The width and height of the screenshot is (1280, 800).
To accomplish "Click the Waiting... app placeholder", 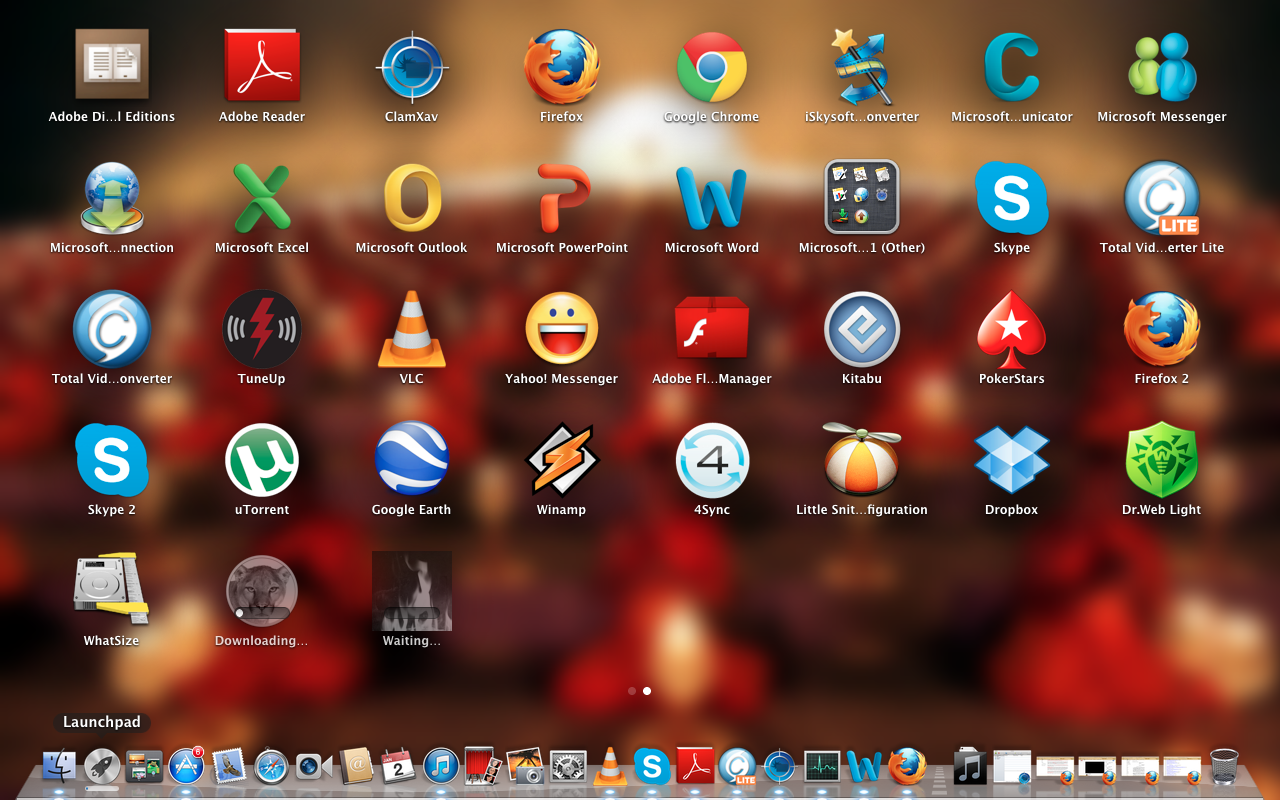I will [x=412, y=591].
